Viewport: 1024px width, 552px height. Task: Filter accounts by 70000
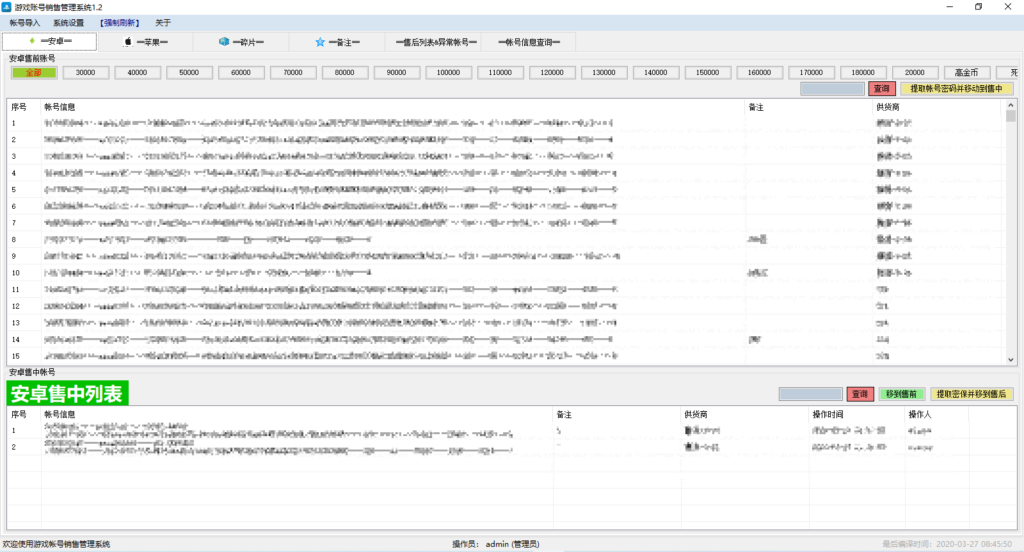293,73
